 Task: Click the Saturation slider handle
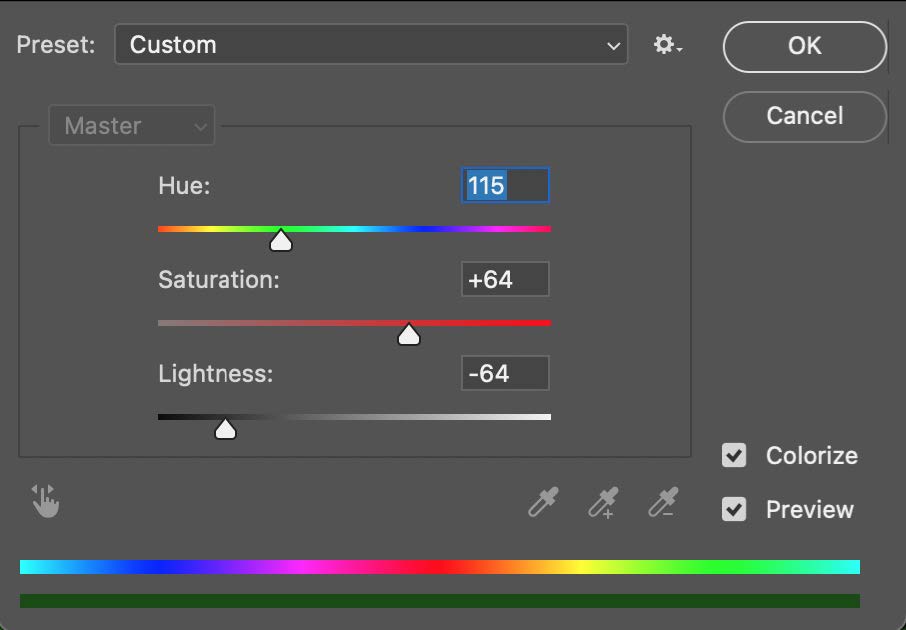point(409,334)
